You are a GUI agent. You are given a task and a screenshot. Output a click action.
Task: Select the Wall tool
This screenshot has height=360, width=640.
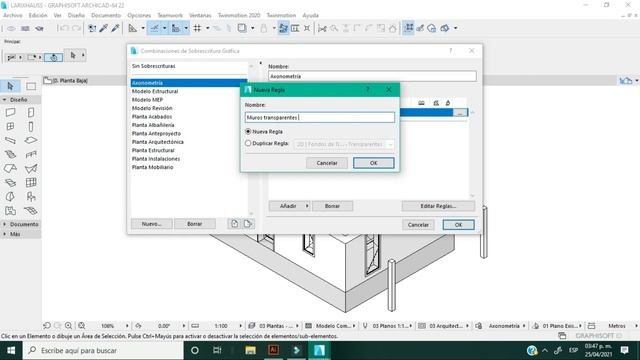(x=11, y=112)
